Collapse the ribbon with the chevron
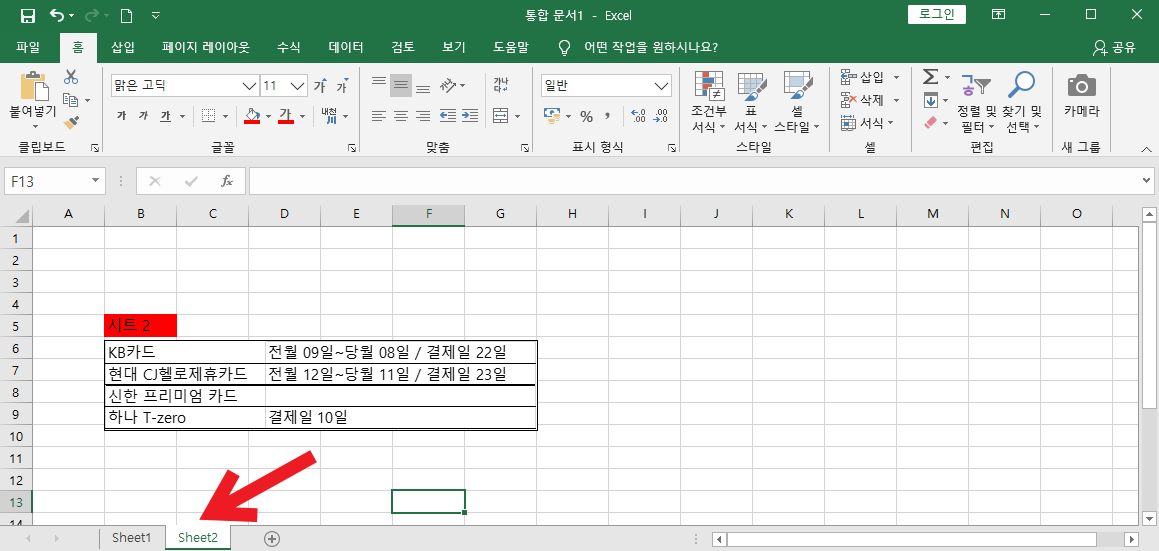 pyautogui.click(x=1146, y=148)
